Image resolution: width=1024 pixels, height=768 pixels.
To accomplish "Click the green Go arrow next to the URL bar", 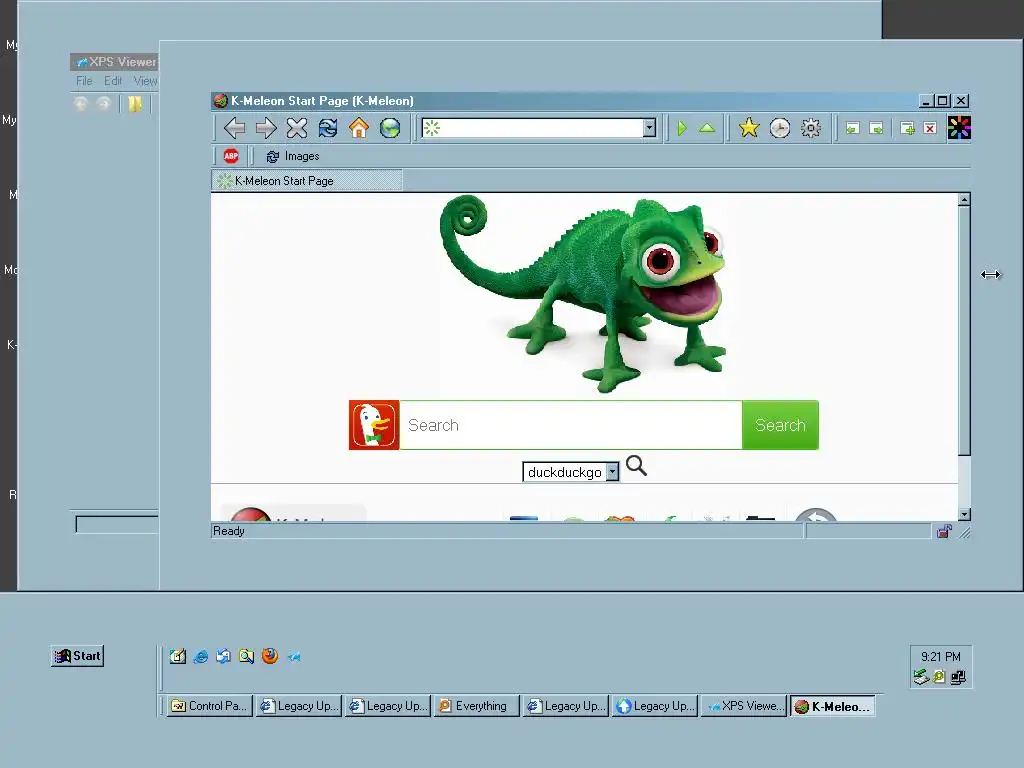I will (x=682, y=128).
